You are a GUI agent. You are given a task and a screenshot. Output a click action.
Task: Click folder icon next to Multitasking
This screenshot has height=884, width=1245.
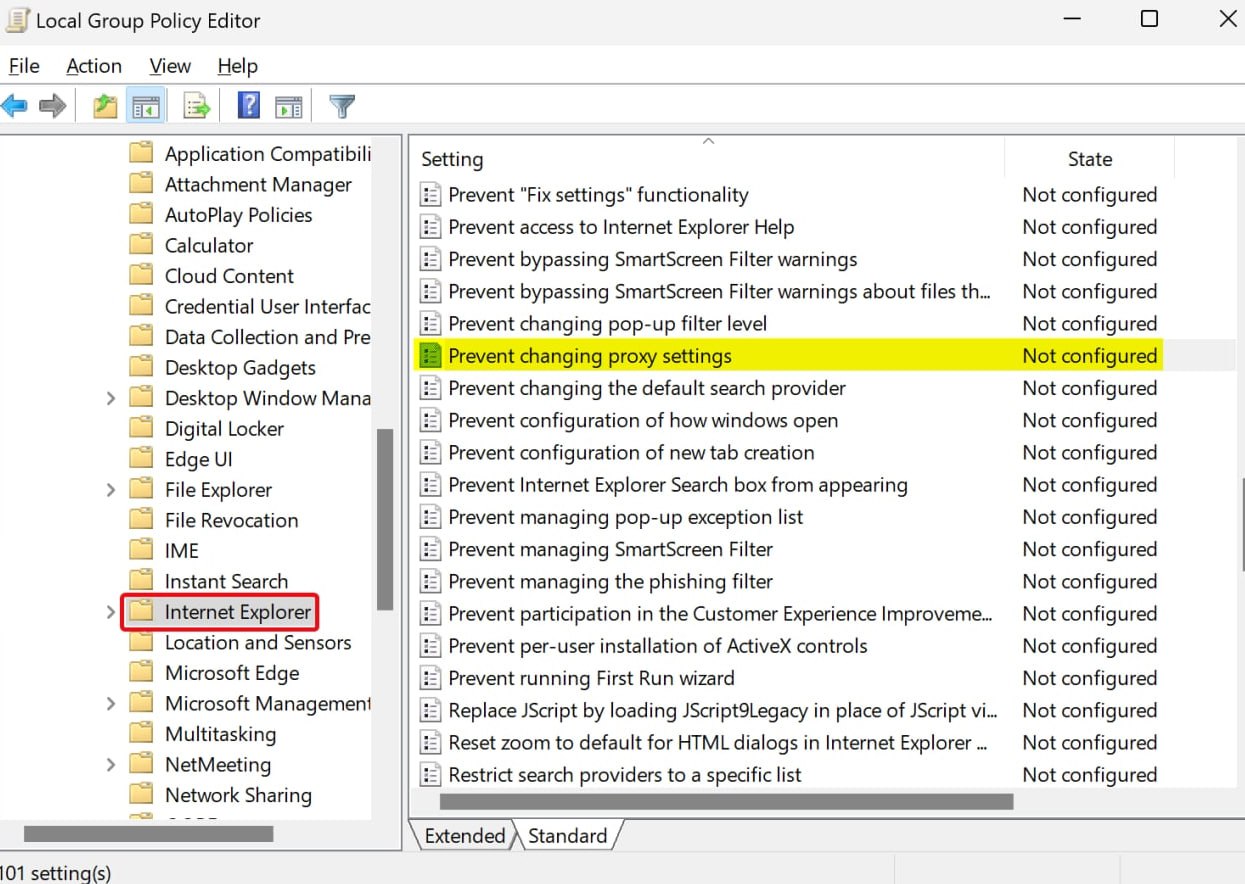click(x=142, y=734)
